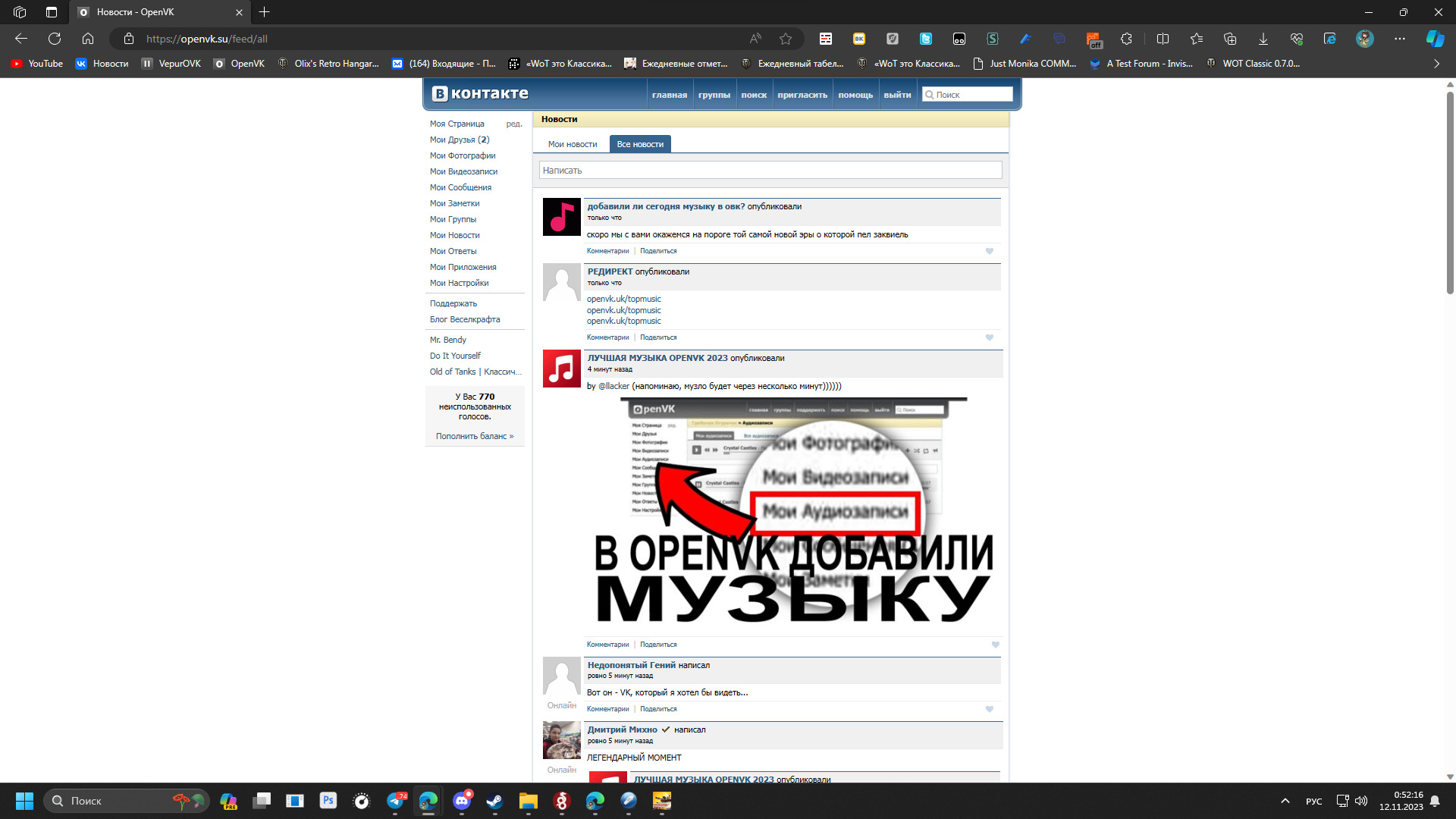This screenshot has width=1456, height=819.
Task: Click the browser refresh icon
Action: pos(55,39)
